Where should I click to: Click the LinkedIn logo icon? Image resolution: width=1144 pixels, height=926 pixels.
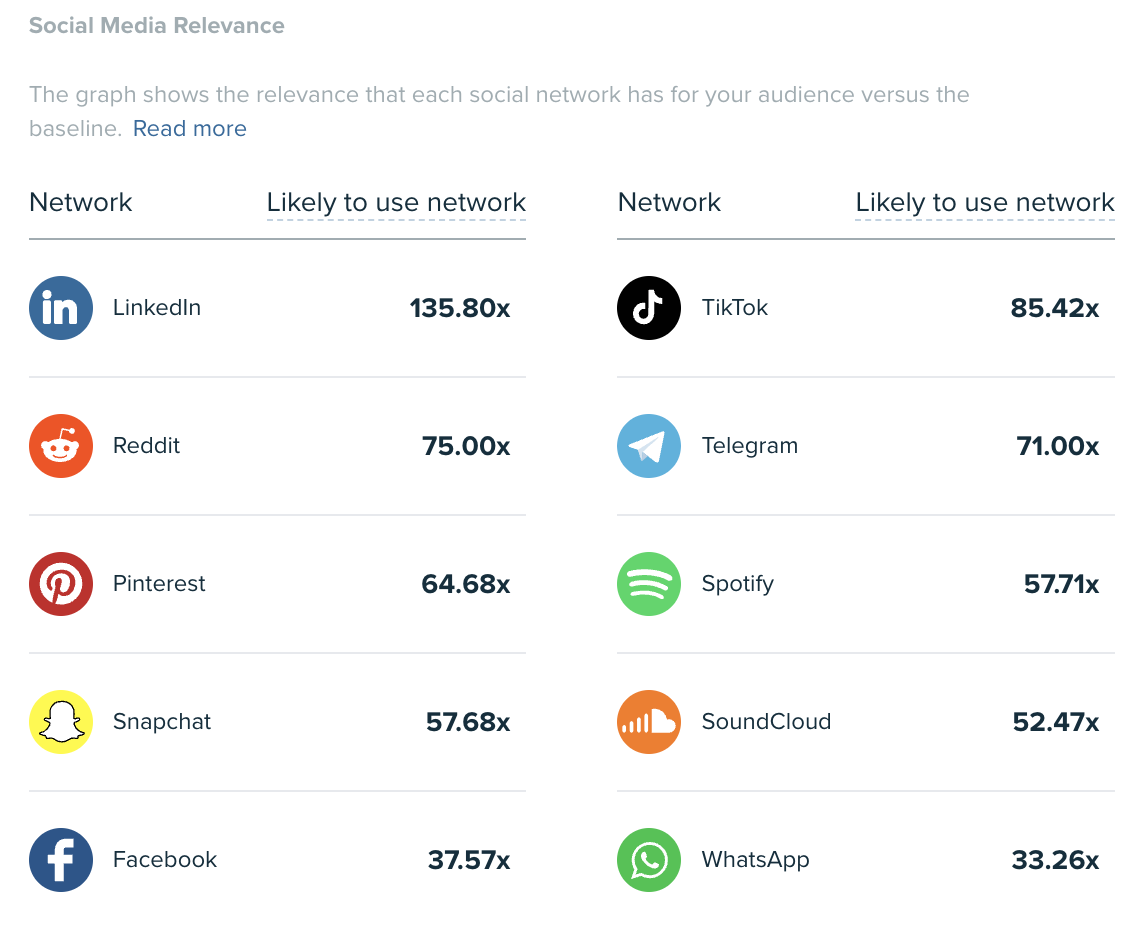61,308
